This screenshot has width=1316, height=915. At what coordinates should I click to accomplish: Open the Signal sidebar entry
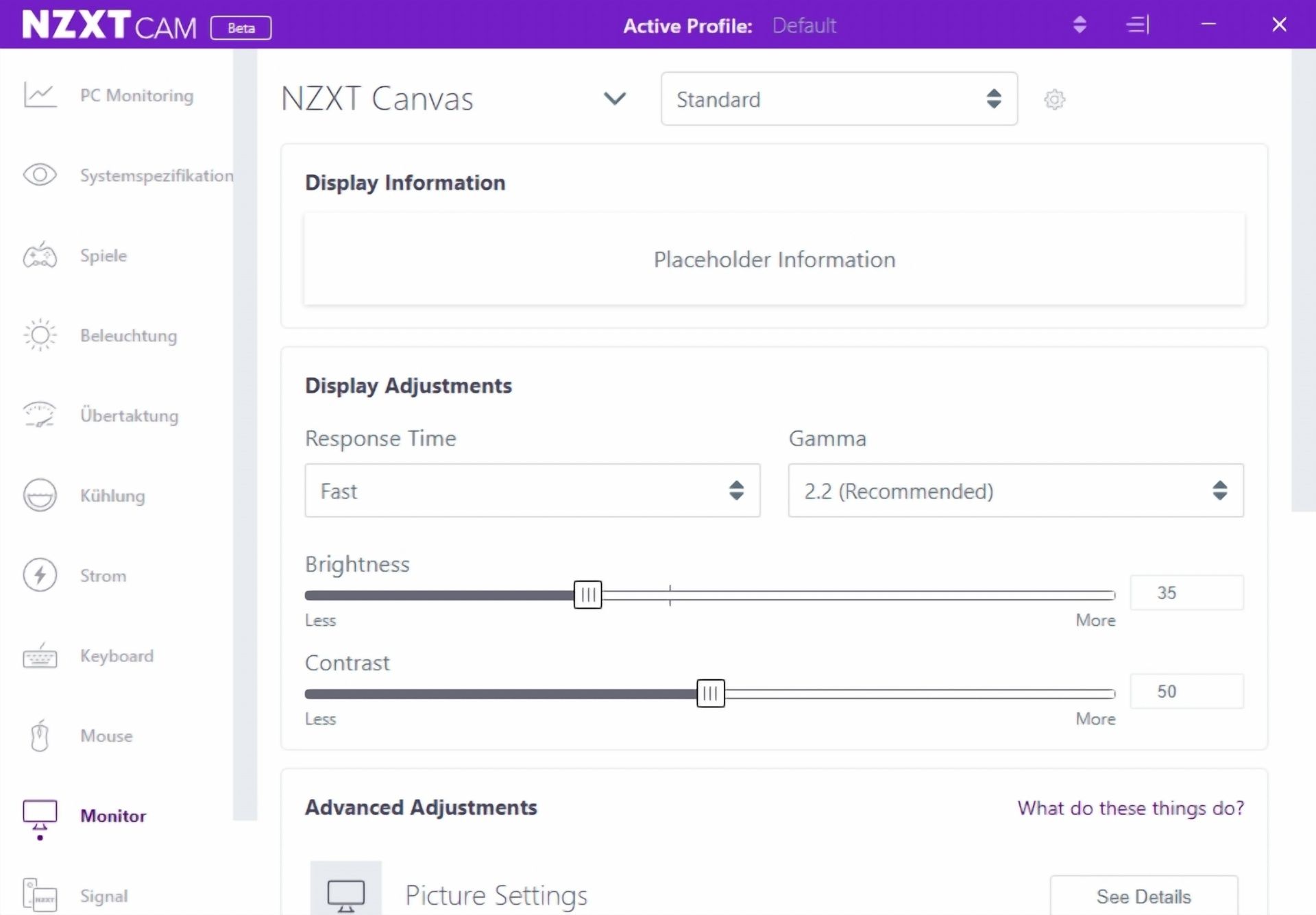point(103,896)
